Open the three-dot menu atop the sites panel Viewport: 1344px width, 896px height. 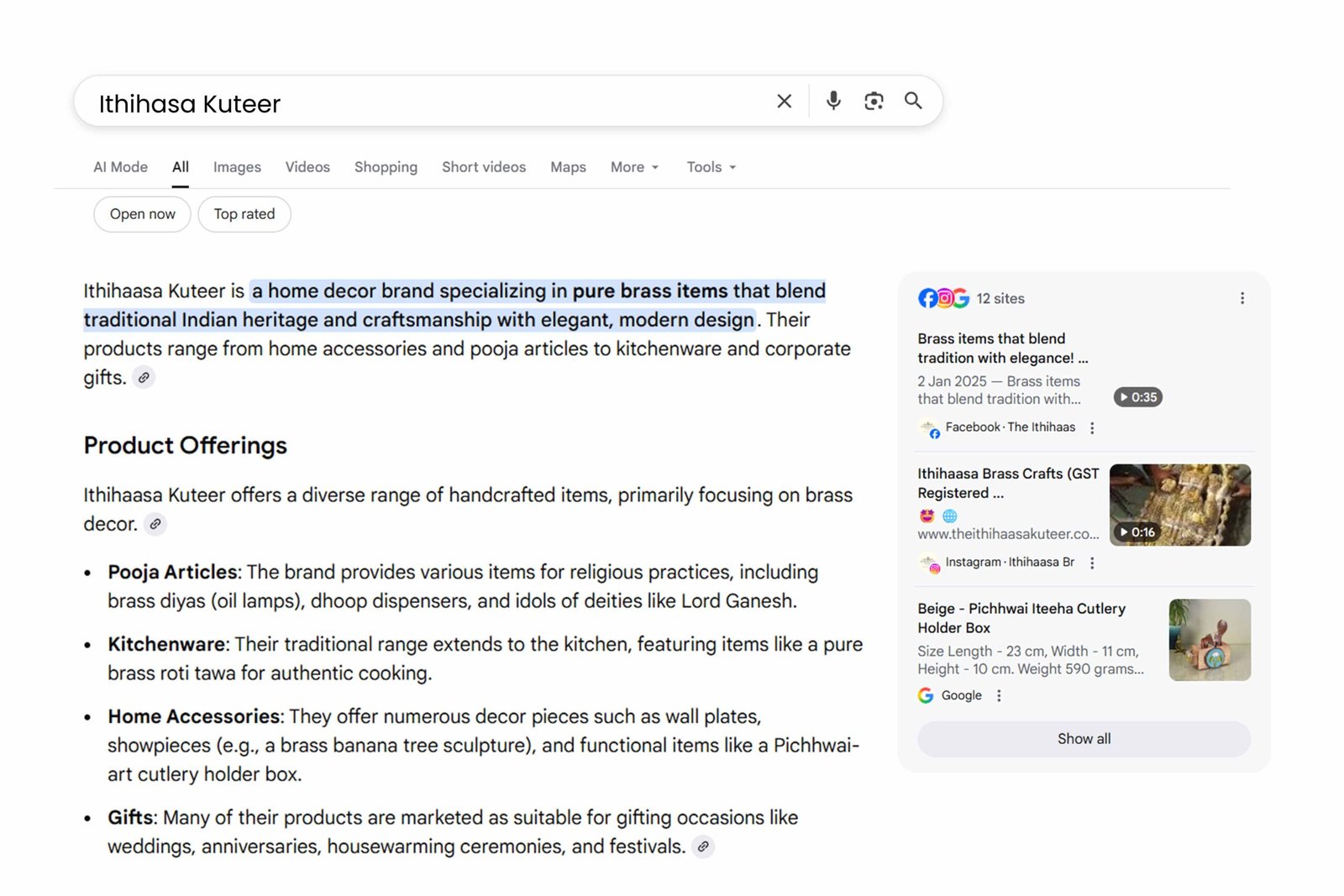click(x=1242, y=298)
